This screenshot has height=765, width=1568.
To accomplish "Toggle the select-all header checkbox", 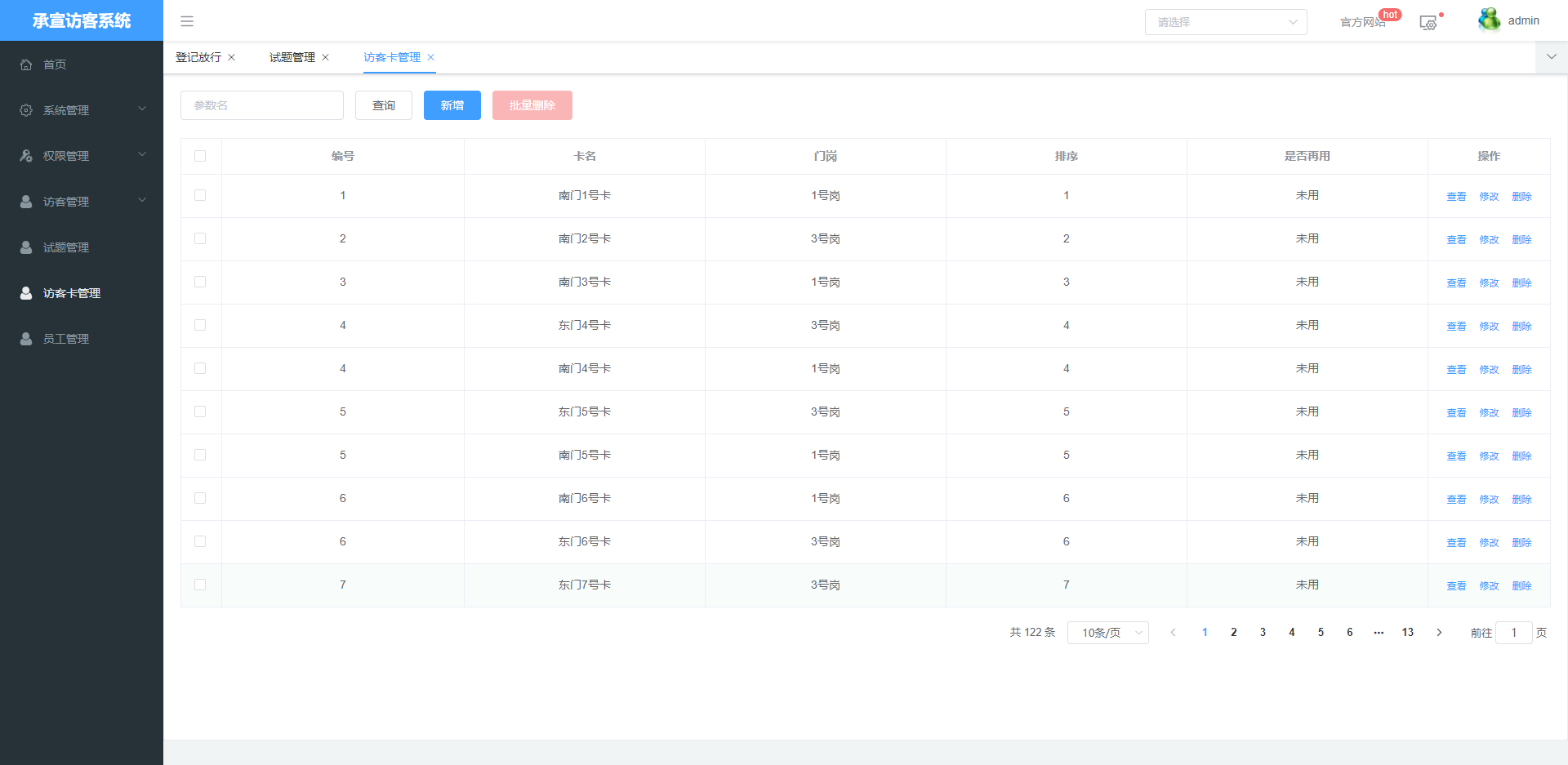I will point(200,156).
